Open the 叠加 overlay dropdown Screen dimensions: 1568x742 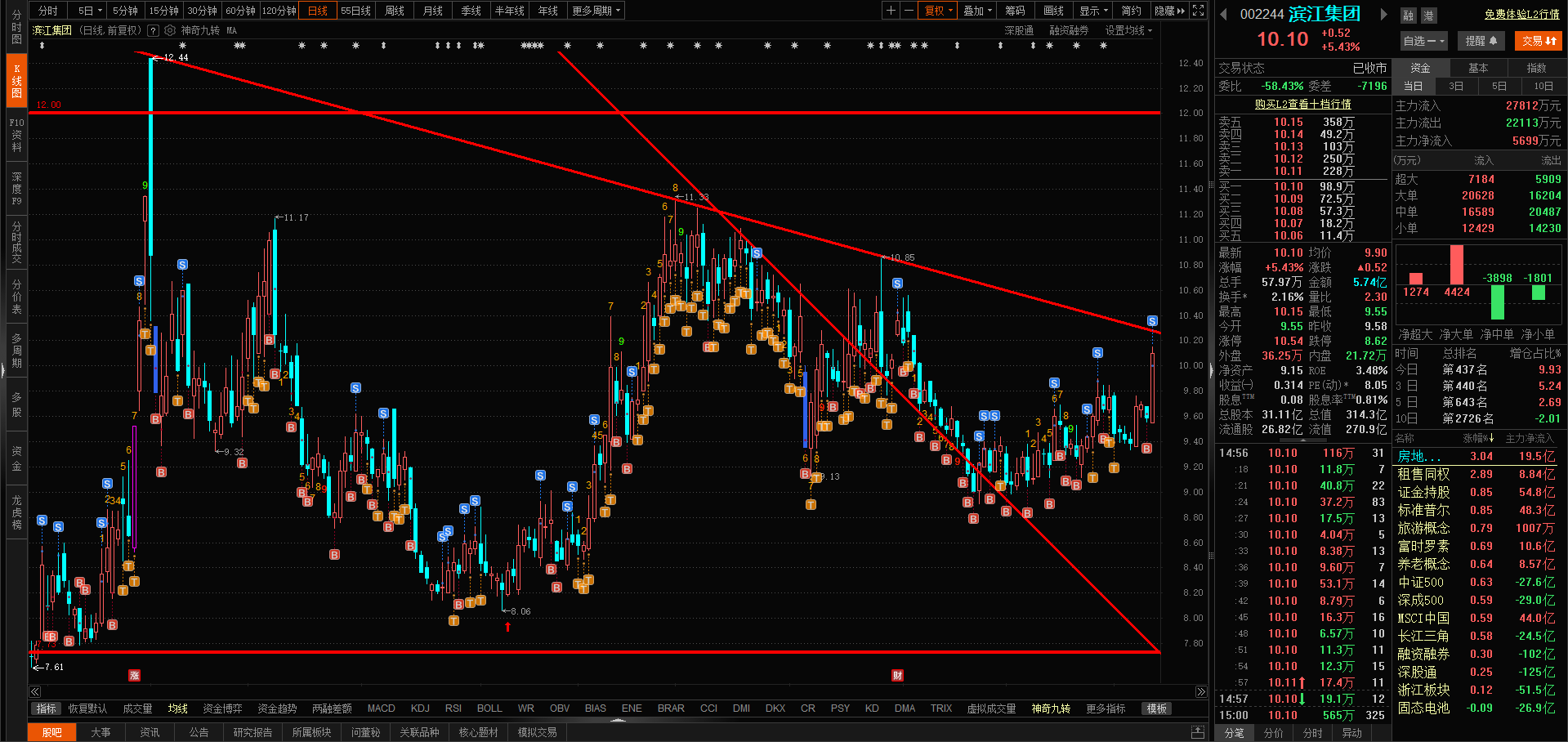pos(977,11)
